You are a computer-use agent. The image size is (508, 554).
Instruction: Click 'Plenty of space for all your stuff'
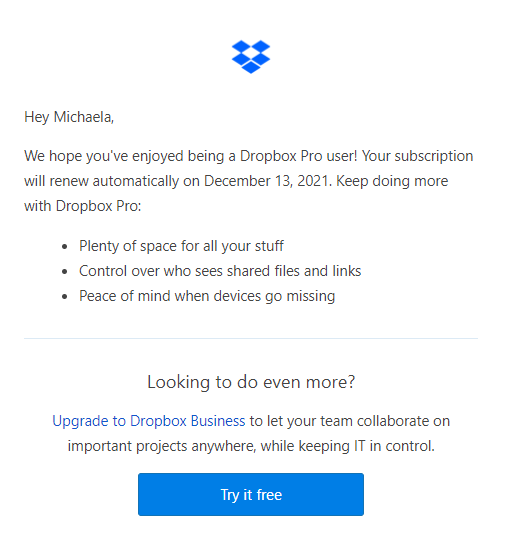pyautogui.click(x=181, y=246)
